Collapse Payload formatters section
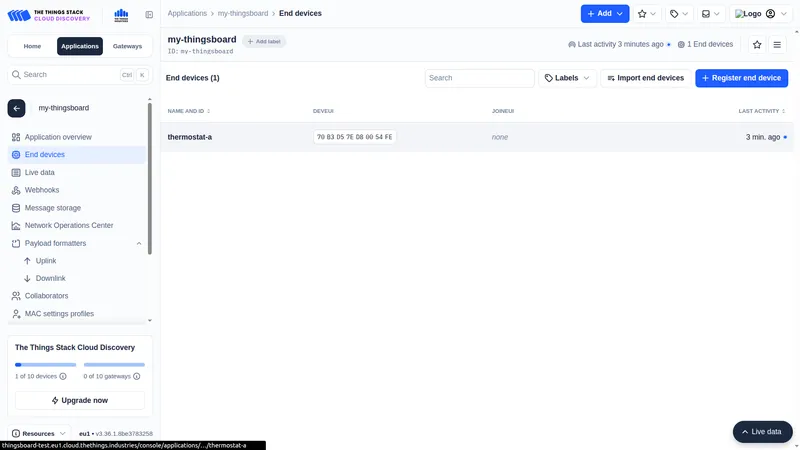 pyautogui.click(x=139, y=243)
